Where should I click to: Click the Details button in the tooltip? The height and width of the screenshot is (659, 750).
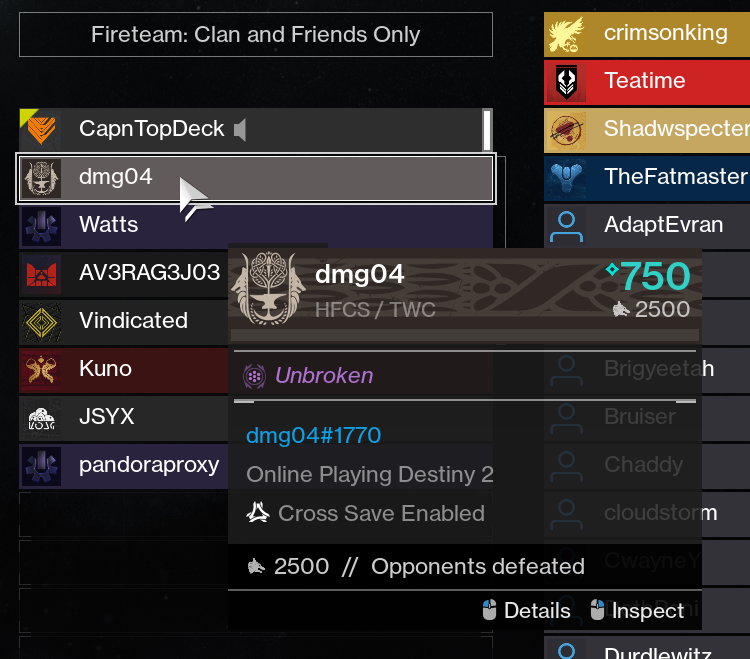(527, 611)
